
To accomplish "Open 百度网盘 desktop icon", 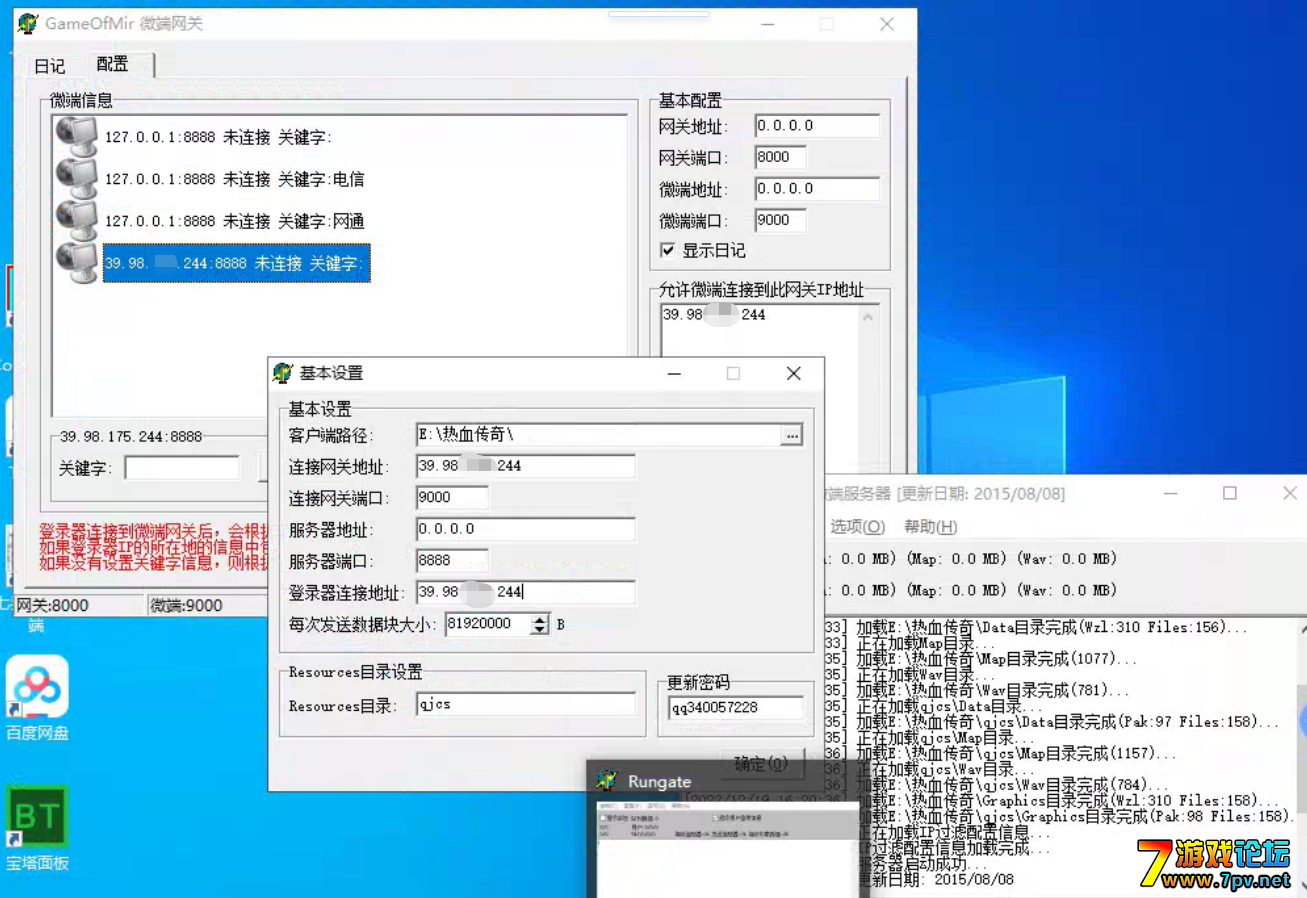I will pyautogui.click(x=38, y=698).
